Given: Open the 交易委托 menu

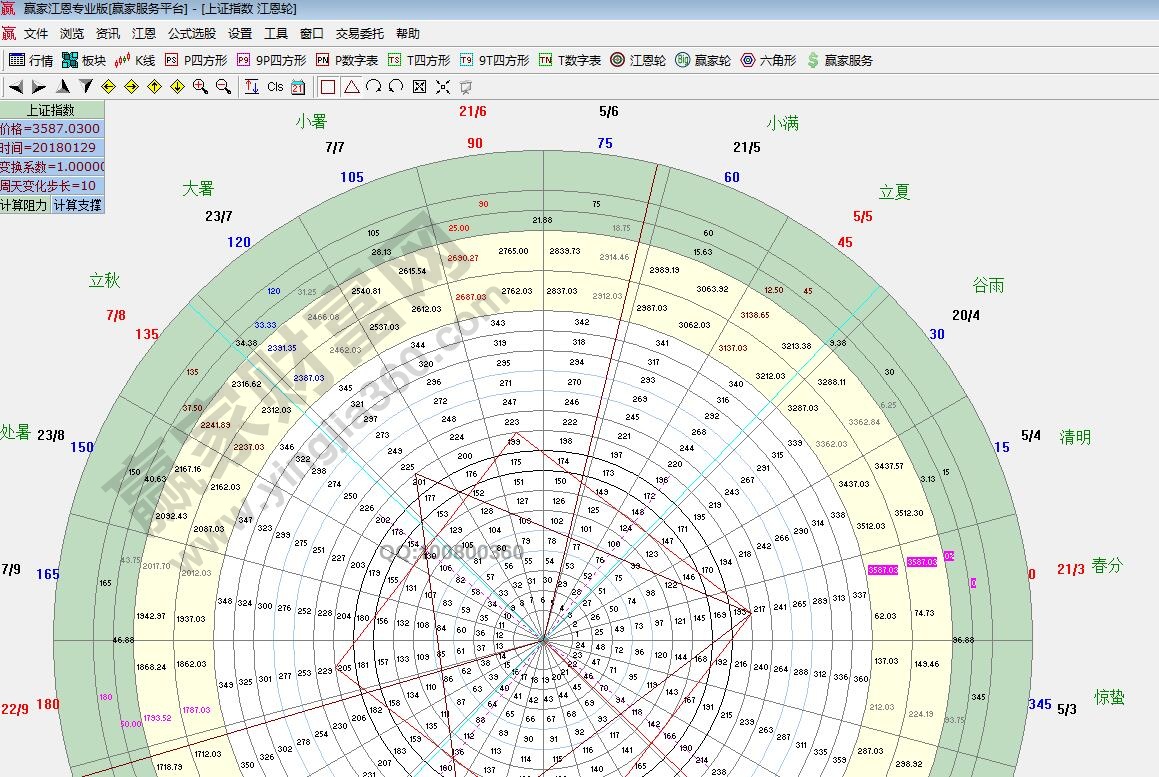Looking at the screenshot, I should point(359,33).
